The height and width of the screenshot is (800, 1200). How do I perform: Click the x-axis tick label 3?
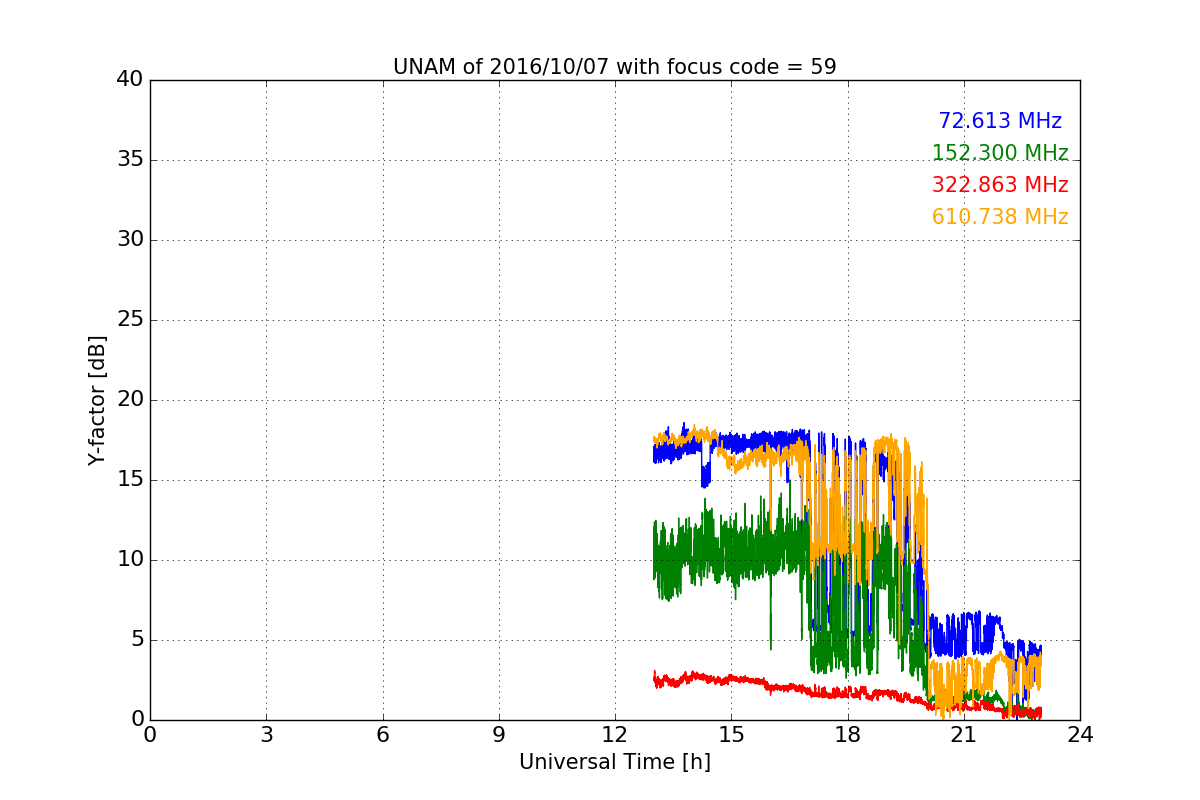266,735
